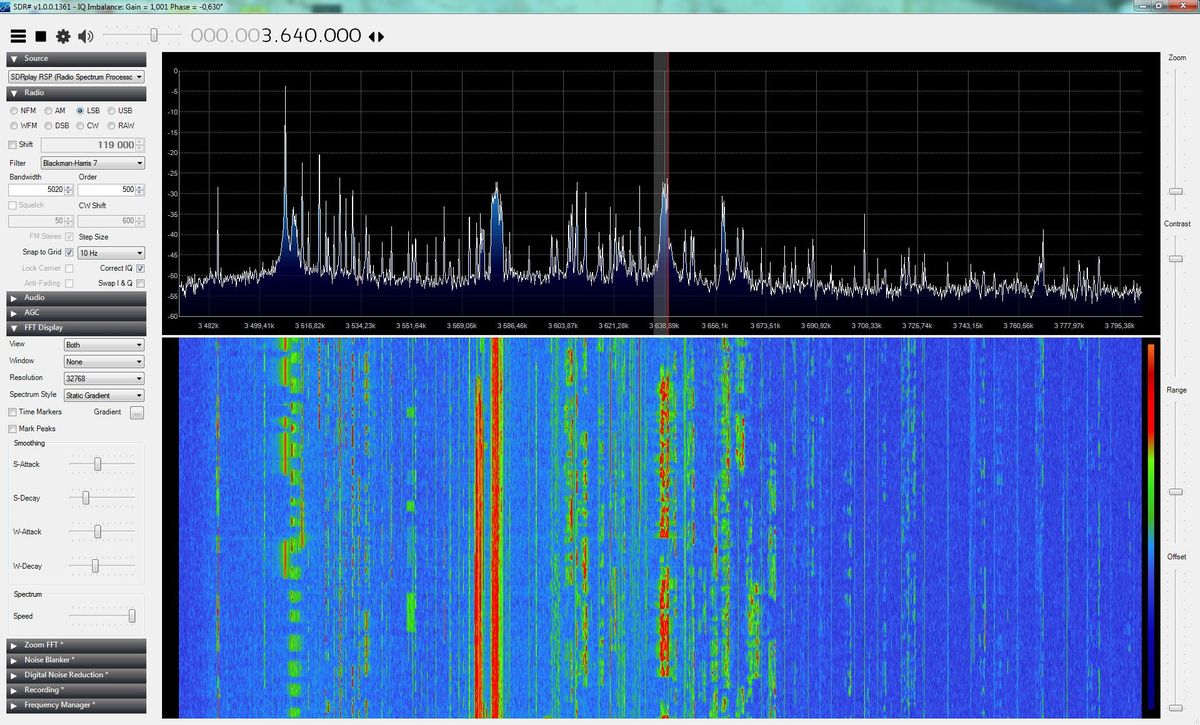Collapse the FFT Display panel

(x=76, y=328)
